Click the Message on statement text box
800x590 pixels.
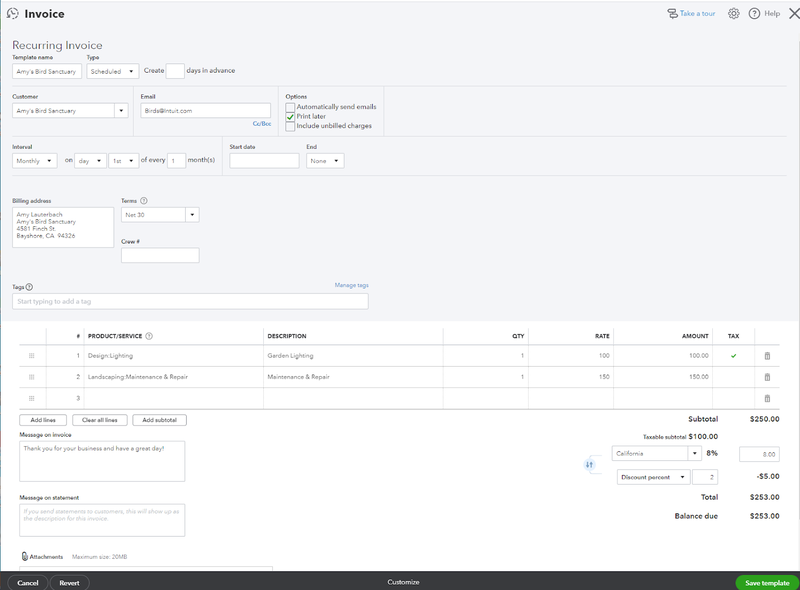pyautogui.click(x=102, y=520)
